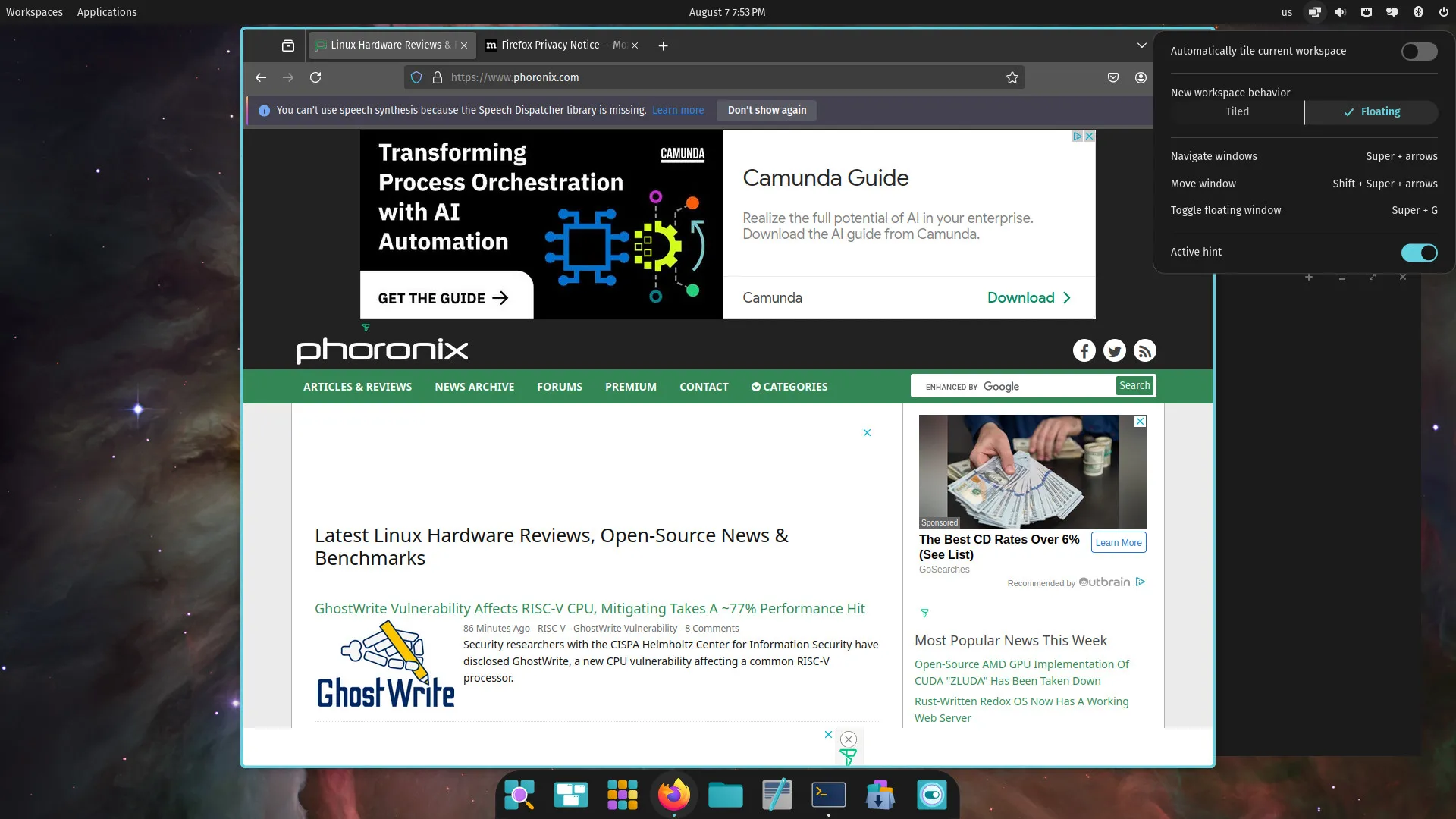This screenshot has height=819, width=1456.
Task: Click Phoronix Twitter icon
Action: 1114,350
